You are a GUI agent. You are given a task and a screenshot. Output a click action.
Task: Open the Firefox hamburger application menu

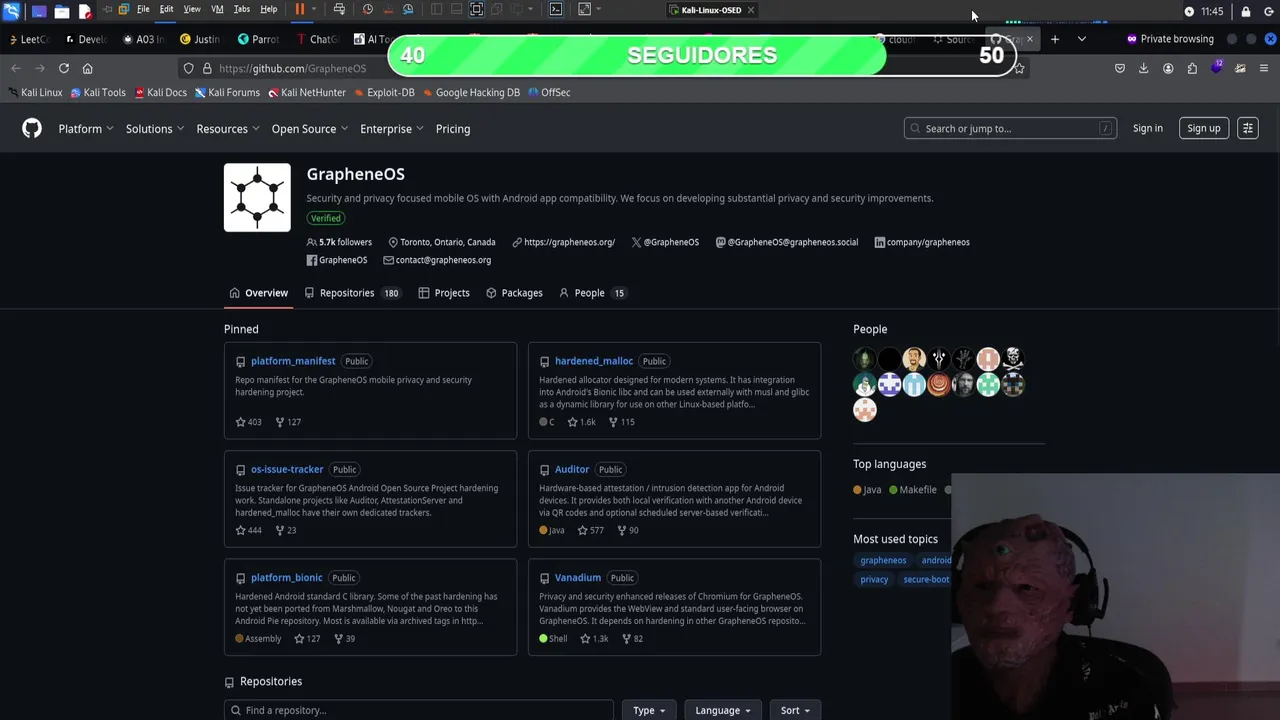(x=1264, y=68)
